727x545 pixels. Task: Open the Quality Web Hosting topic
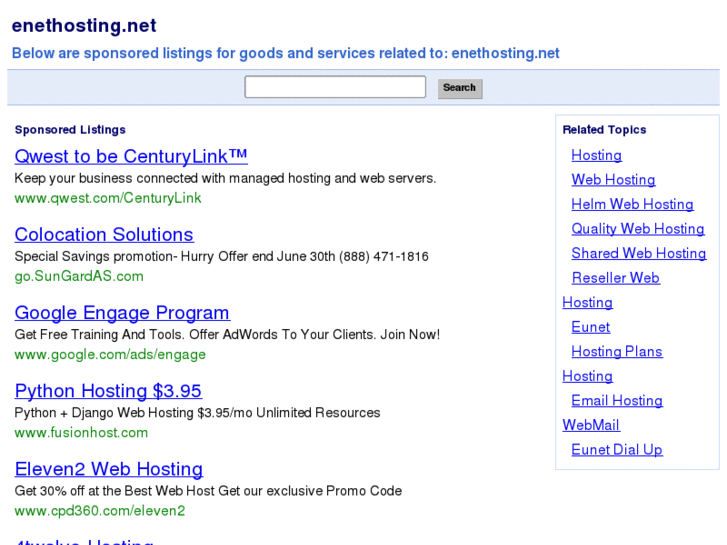click(x=638, y=229)
